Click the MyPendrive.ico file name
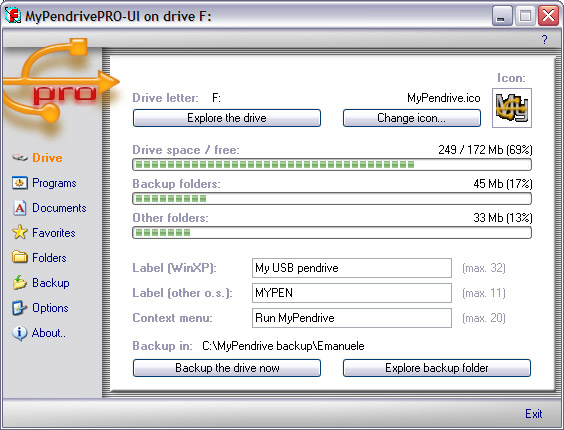The image size is (564, 430). tap(444, 98)
